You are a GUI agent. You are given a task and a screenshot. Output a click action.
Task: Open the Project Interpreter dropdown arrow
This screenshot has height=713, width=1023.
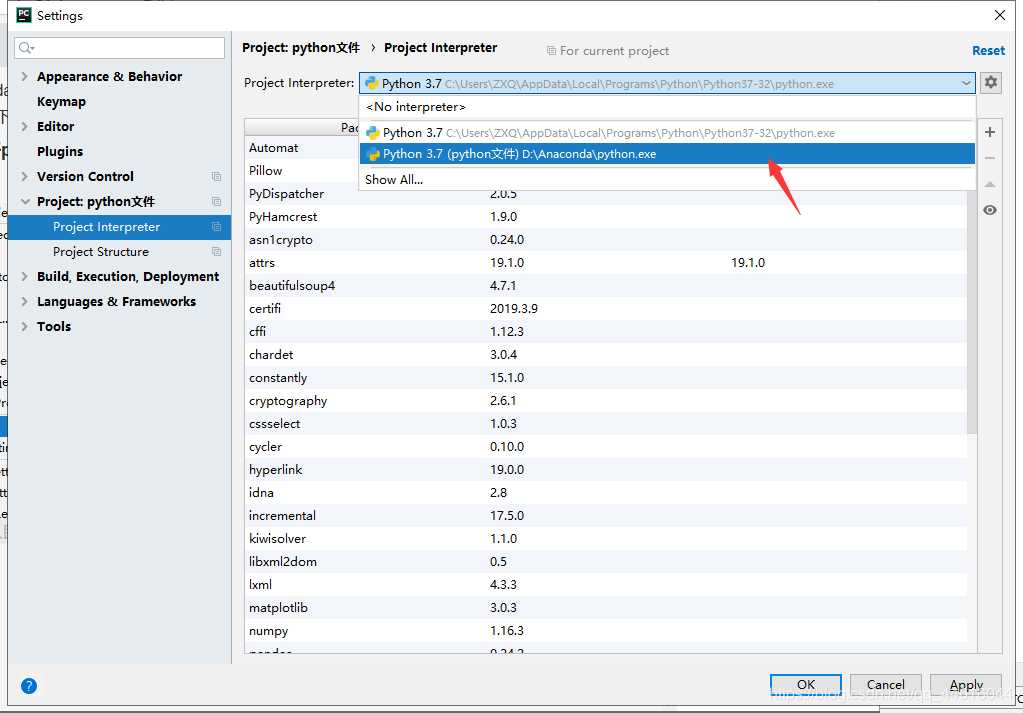click(966, 83)
